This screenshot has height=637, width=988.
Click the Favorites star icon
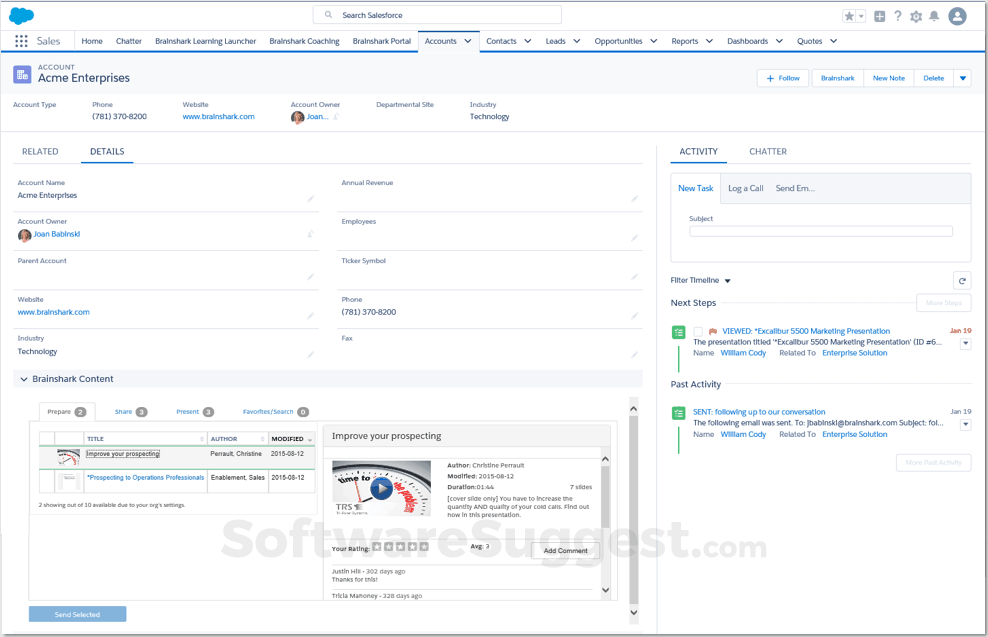[849, 16]
